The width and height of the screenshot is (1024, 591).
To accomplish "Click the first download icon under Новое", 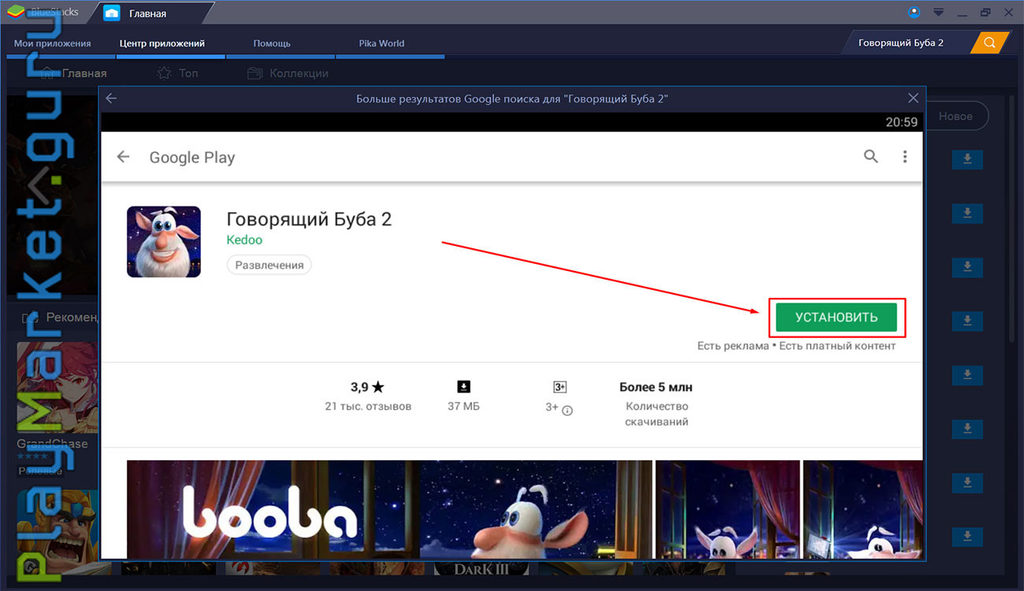I will coord(967,159).
